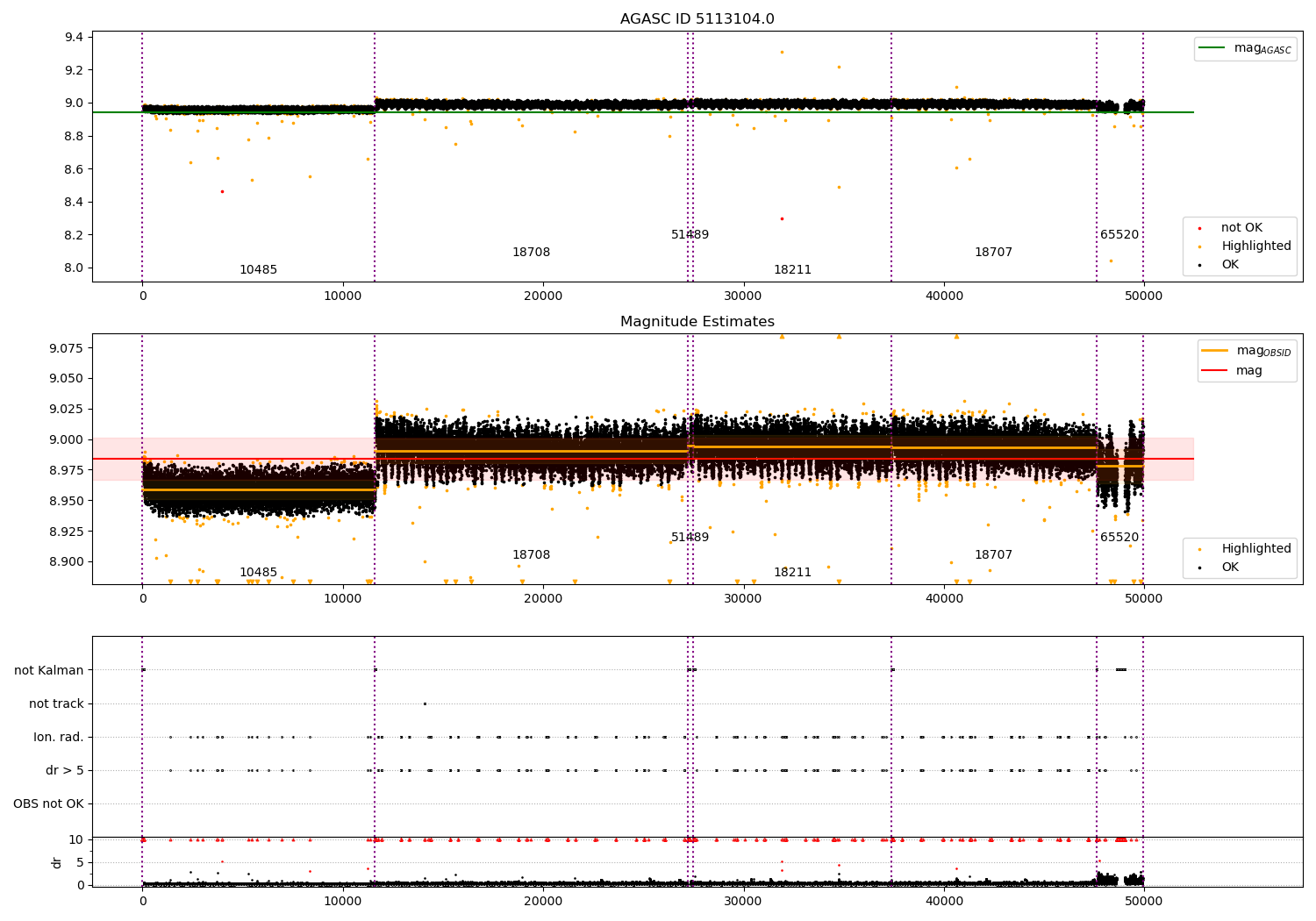Click obsid label 18708 in Magnitude Estimates plot
The height and width of the screenshot is (921, 1316).
[531, 555]
